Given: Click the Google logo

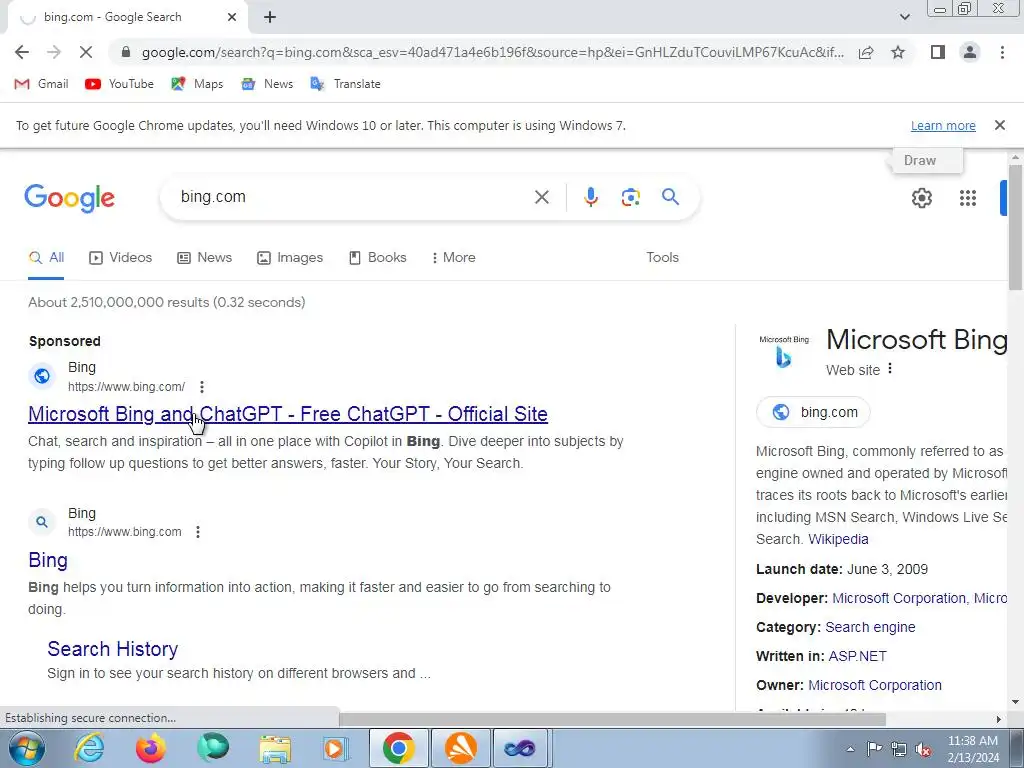Looking at the screenshot, I should point(69,198).
